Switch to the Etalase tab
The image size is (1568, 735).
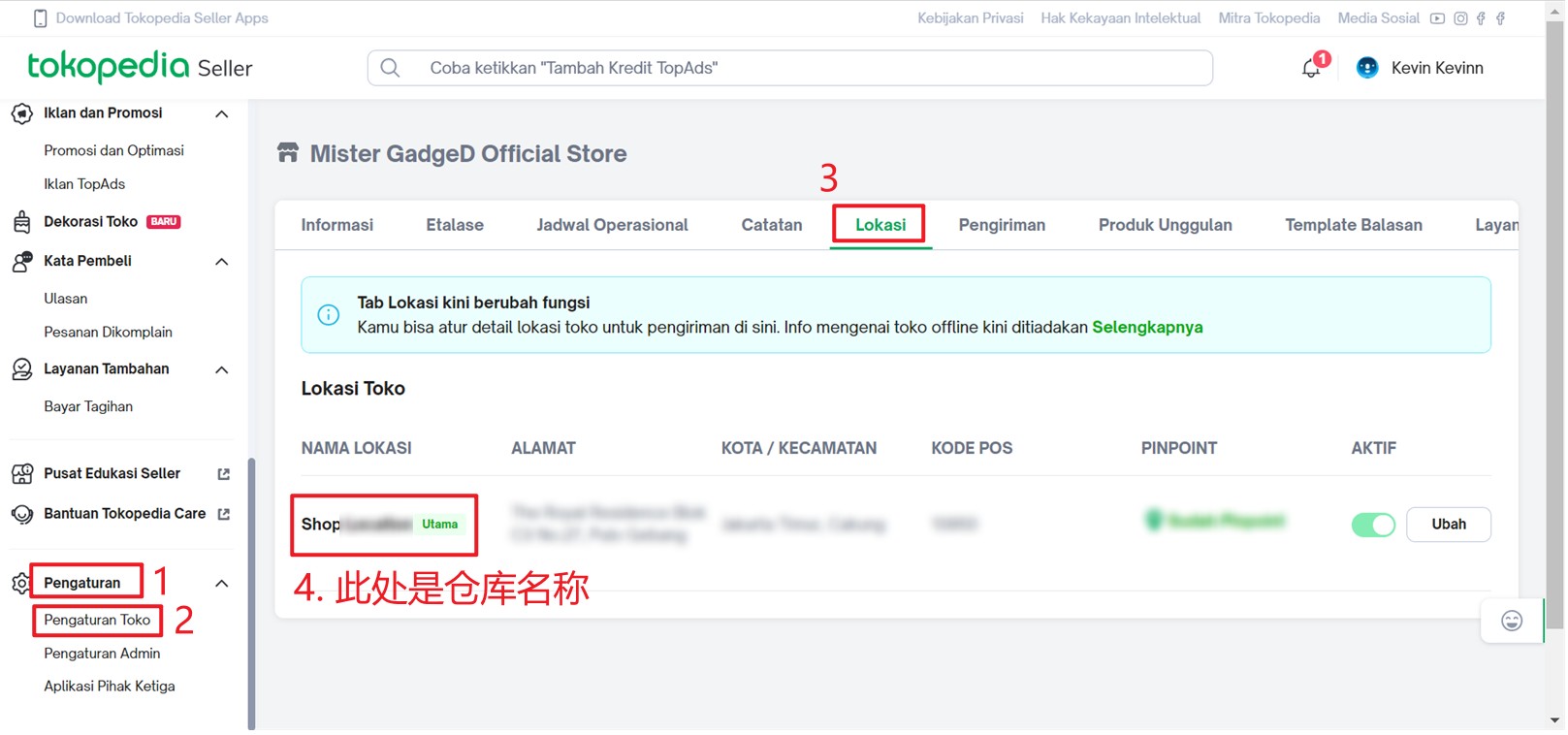(455, 225)
